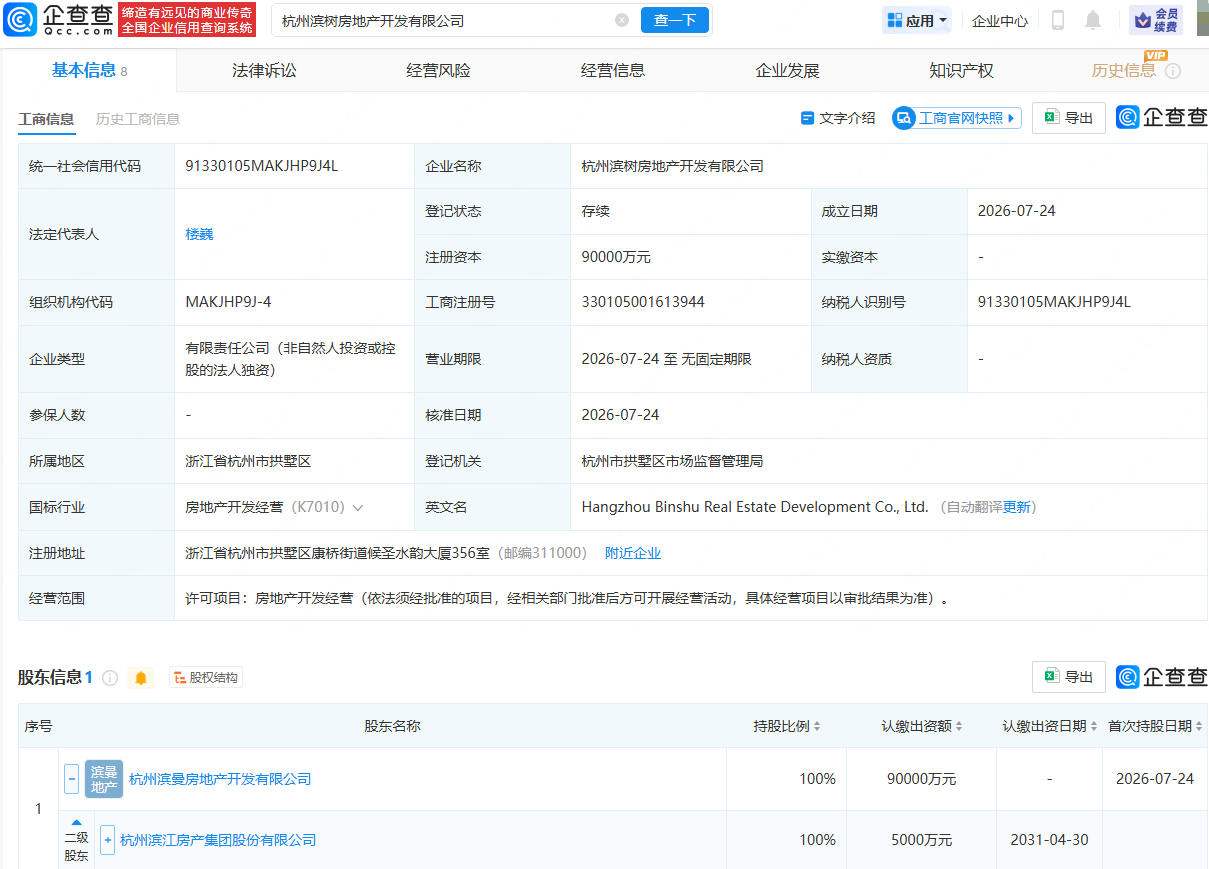This screenshot has width=1209, height=869.
Task: Open 杭州滨曼房地产开发有限公司 shareholder link
Action: click(x=220, y=779)
